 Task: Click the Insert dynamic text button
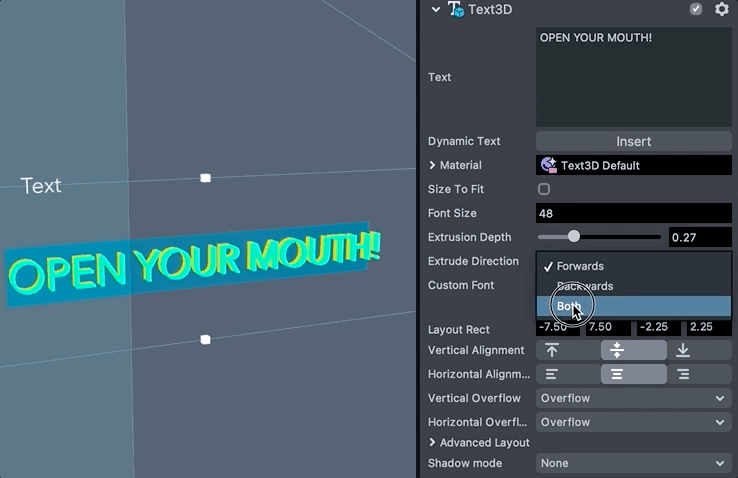[633, 141]
